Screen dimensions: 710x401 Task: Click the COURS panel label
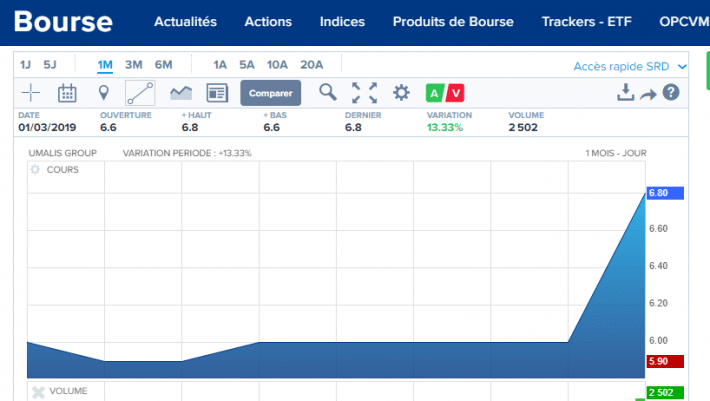click(62, 170)
